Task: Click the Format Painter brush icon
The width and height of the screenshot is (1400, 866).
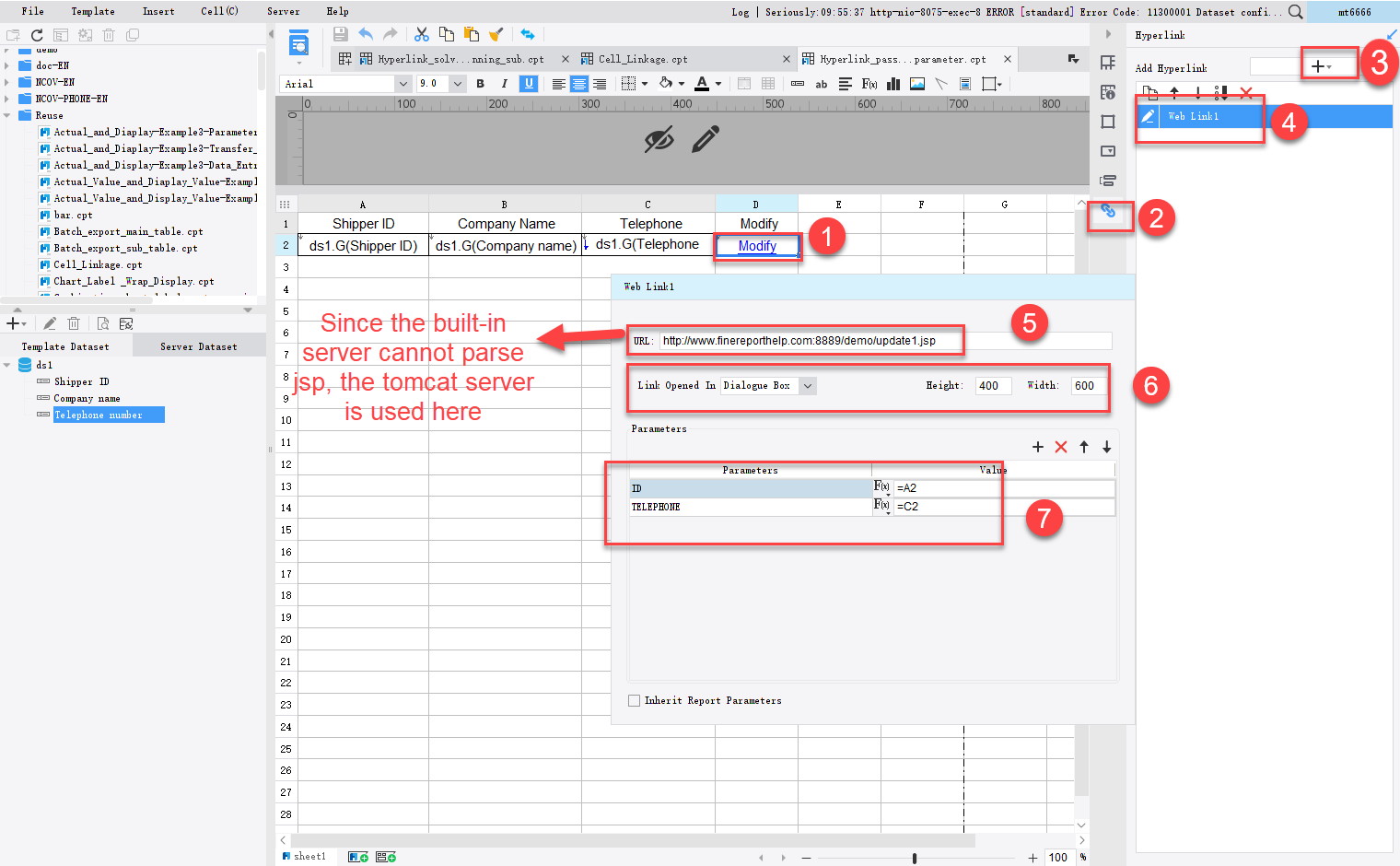Action: tap(496, 34)
